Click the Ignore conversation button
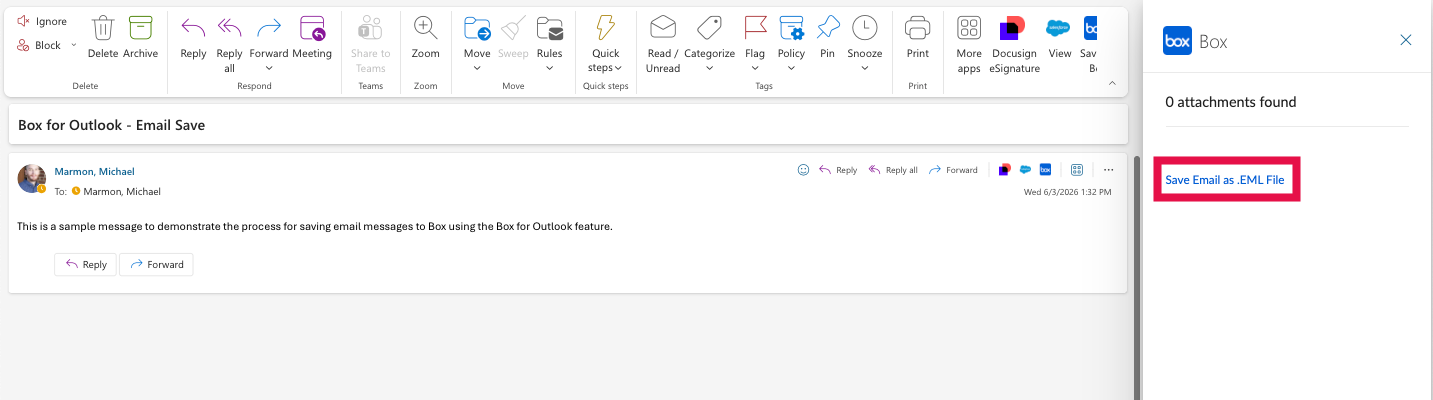The image size is (1433, 400). (42, 21)
